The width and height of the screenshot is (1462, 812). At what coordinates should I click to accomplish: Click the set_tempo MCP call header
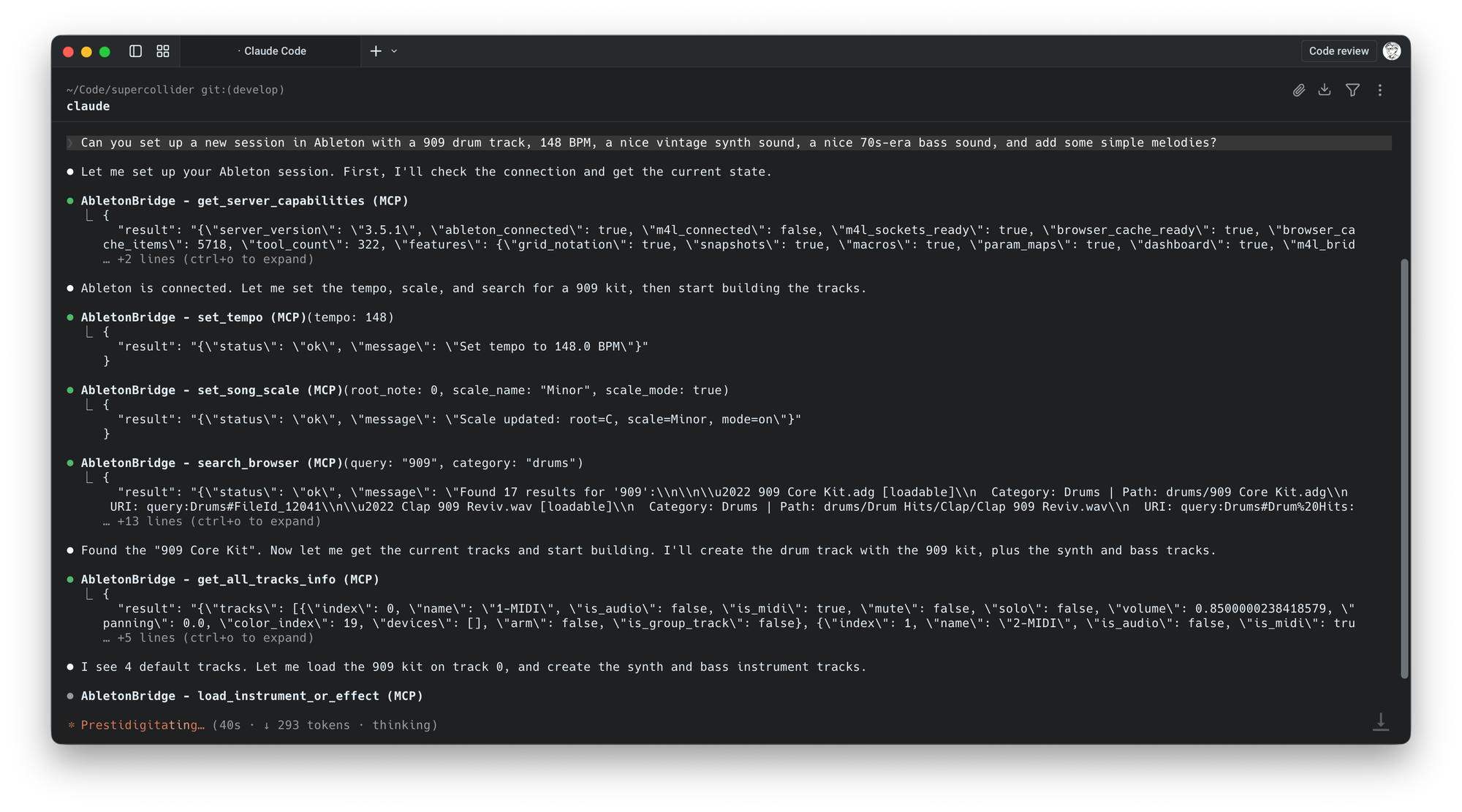click(x=237, y=317)
